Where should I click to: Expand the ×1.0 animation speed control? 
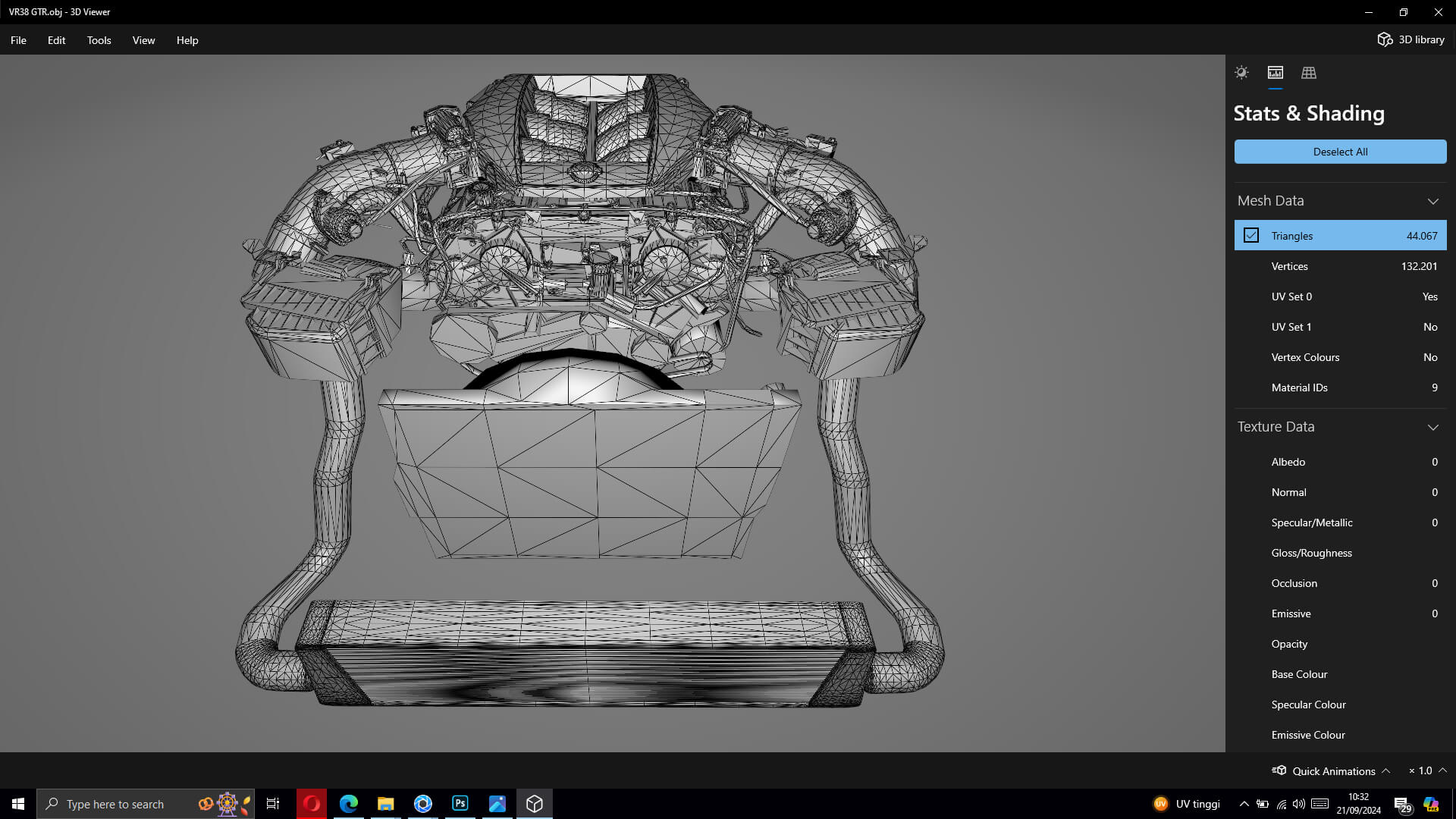1442,770
